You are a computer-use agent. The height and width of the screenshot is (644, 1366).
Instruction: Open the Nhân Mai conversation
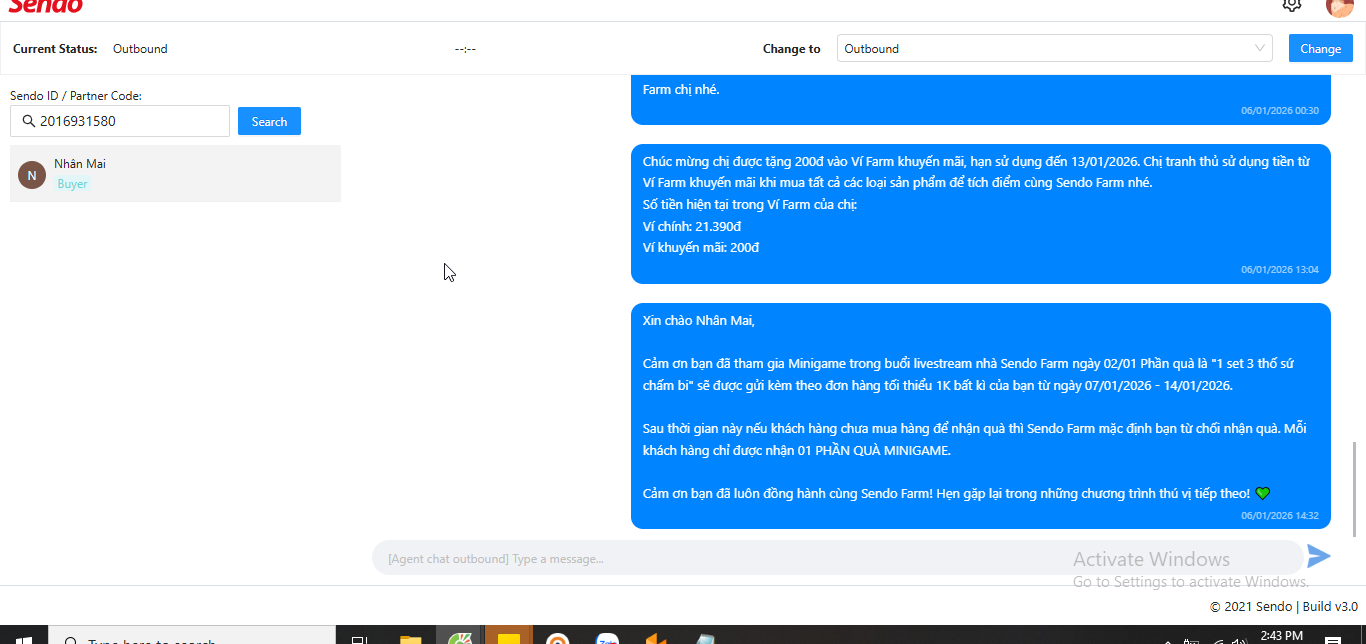(x=175, y=173)
